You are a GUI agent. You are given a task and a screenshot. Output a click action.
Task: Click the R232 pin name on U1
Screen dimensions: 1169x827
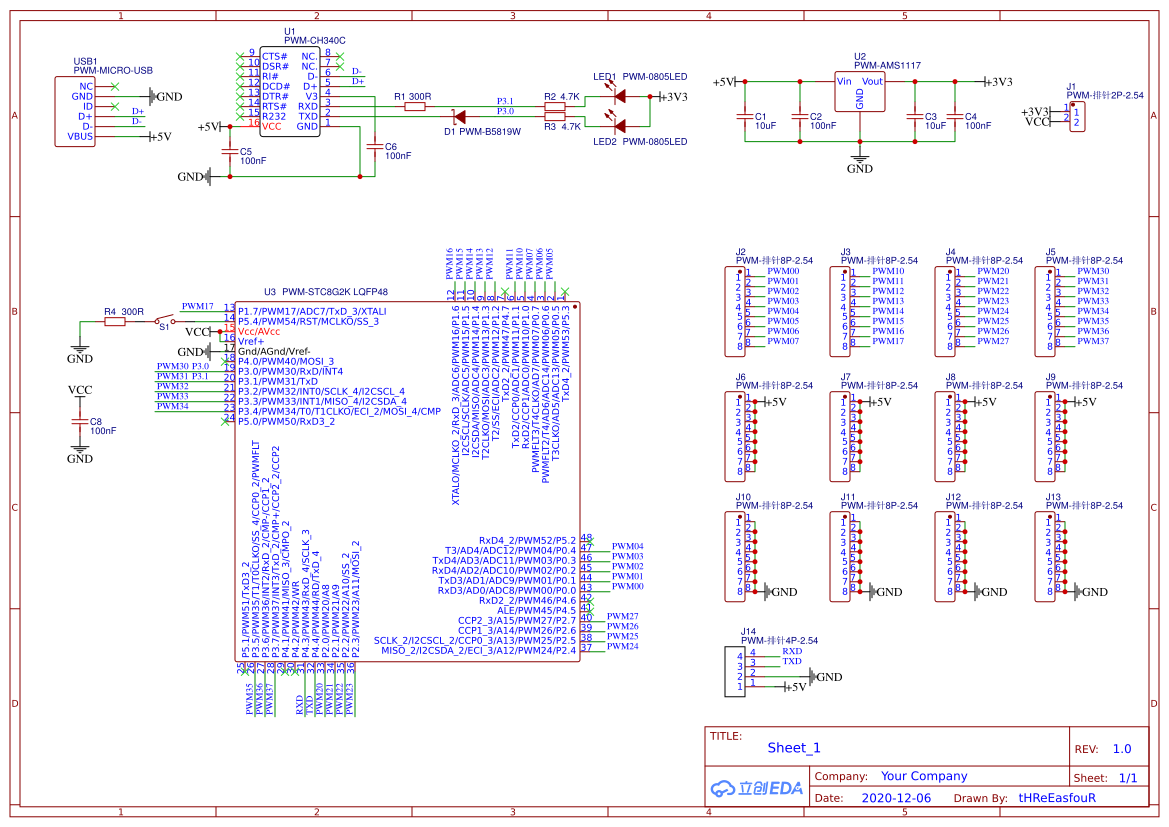[274, 116]
